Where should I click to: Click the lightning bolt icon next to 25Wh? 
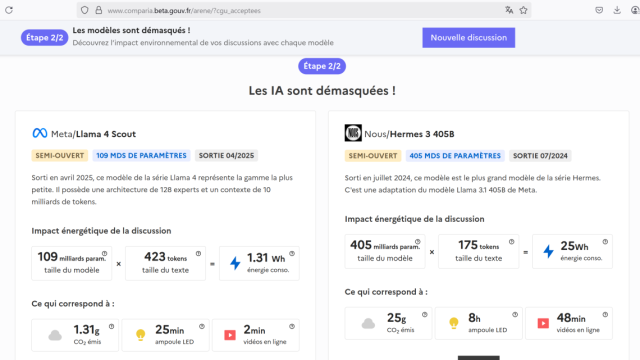549,251
